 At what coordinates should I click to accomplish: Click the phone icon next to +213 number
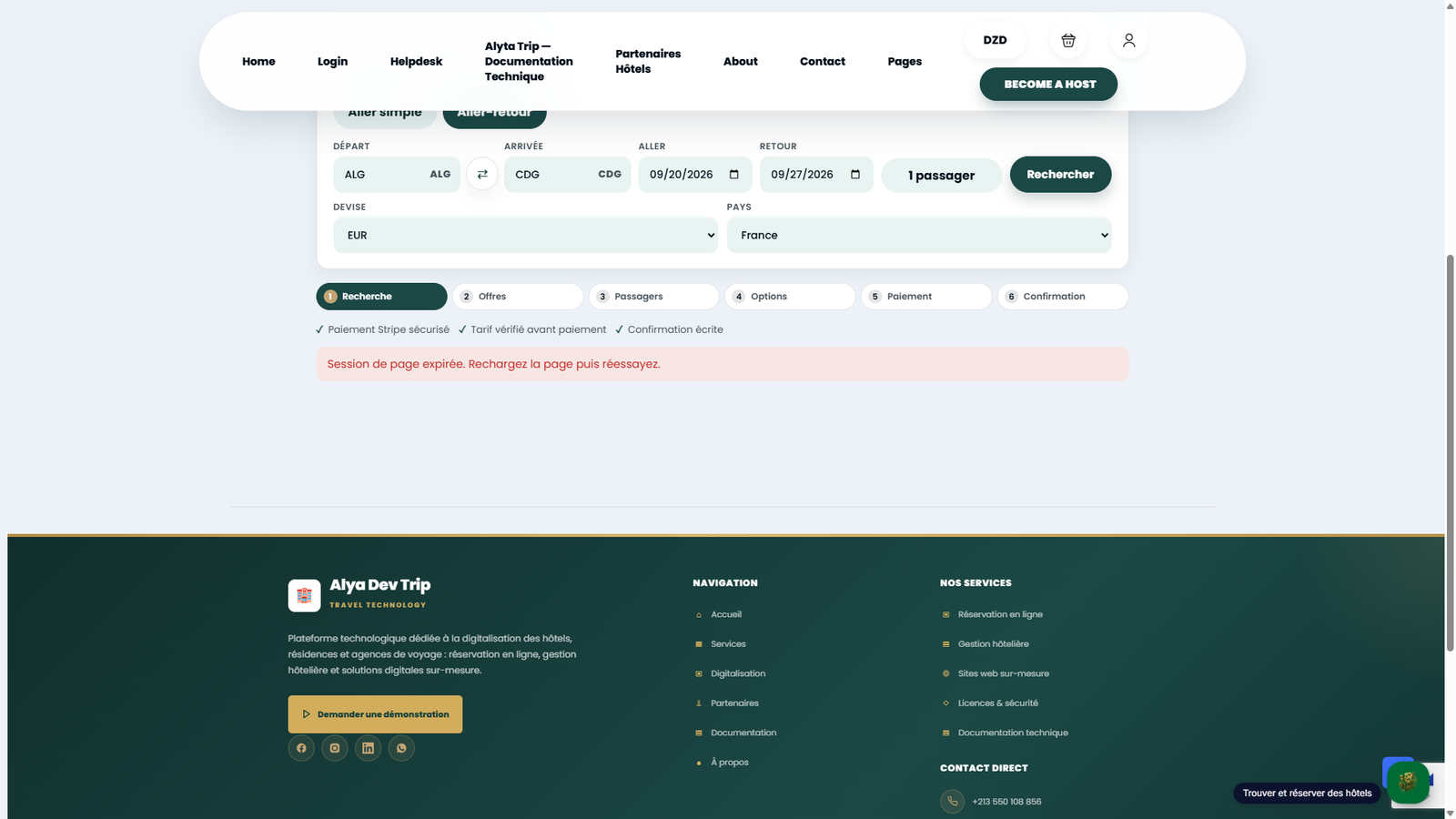pos(952,802)
